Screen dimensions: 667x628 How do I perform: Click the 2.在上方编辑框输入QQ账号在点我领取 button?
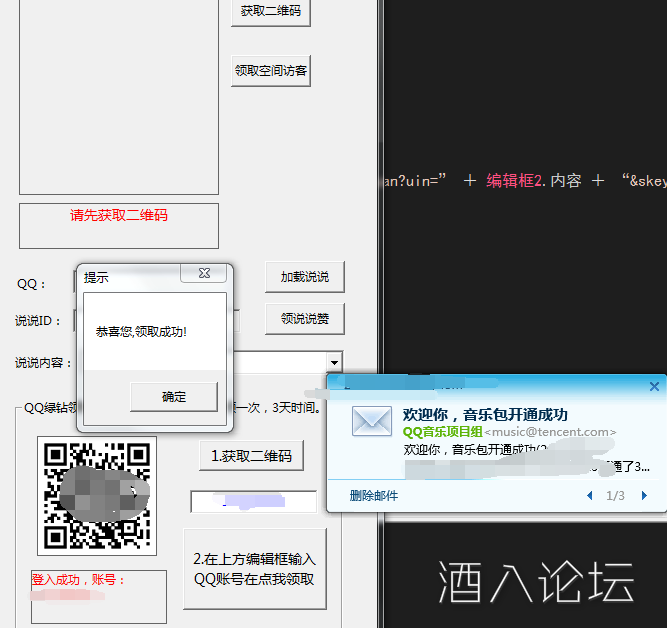tap(254, 569)
